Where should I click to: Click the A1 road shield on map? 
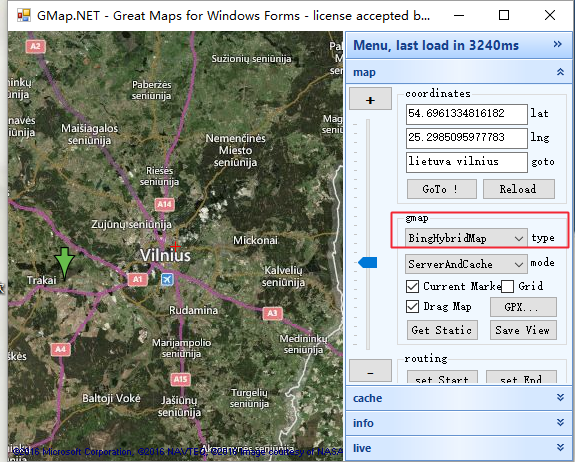(138, 279)
